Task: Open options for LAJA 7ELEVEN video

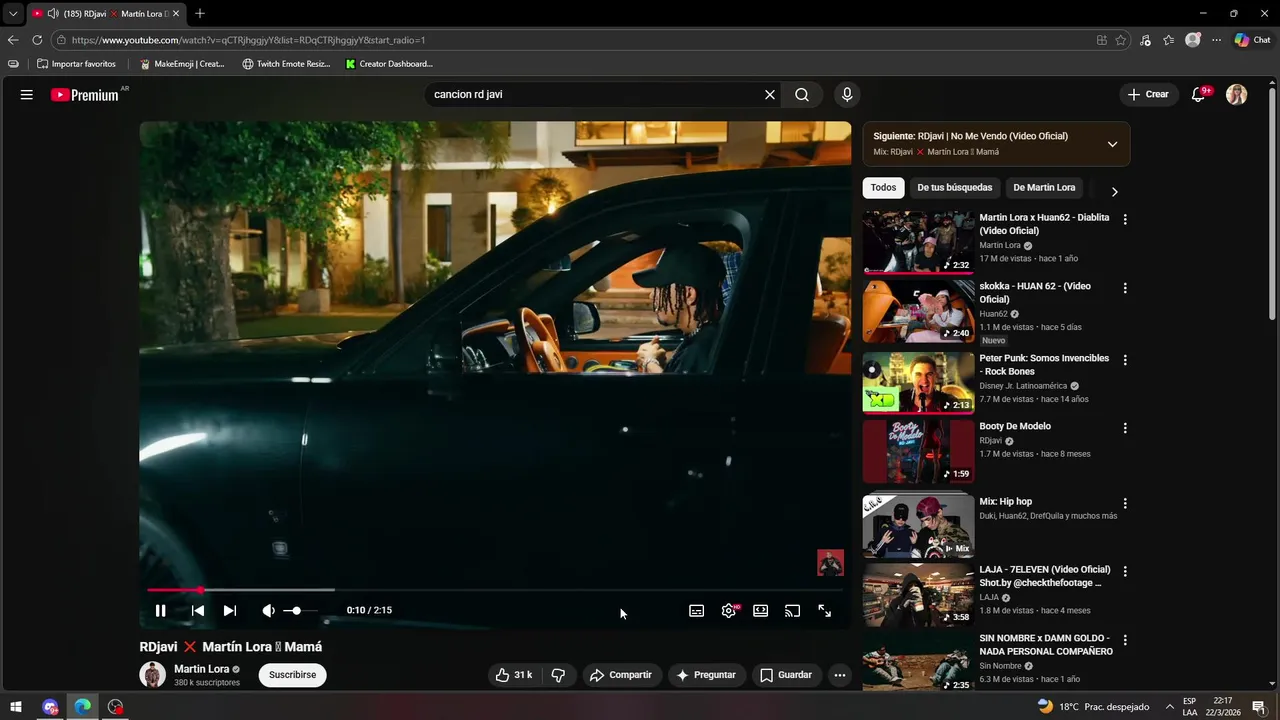Action: (x=1125, y=571)
